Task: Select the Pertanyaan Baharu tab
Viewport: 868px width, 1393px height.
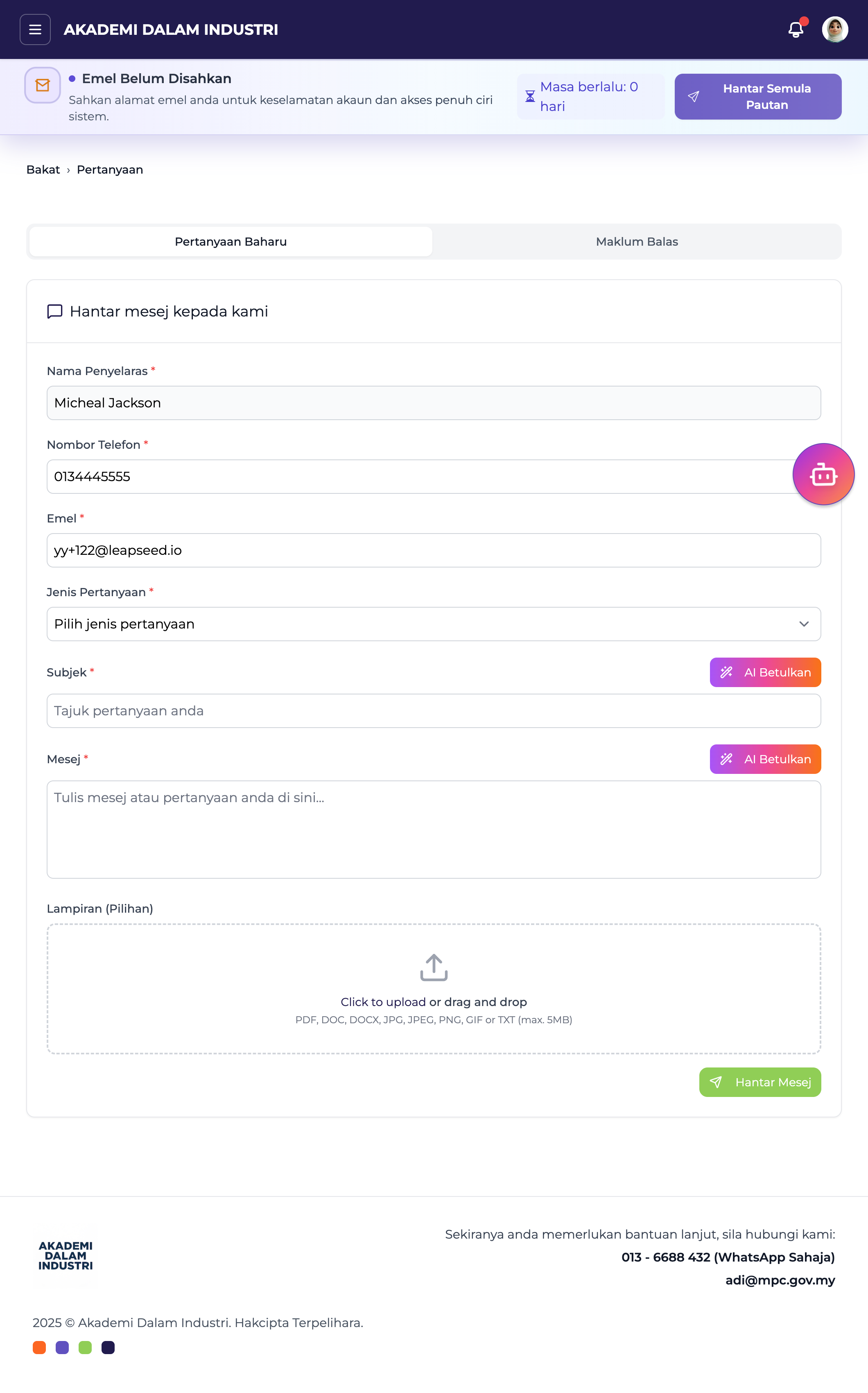Action: [x=231, y=242]
